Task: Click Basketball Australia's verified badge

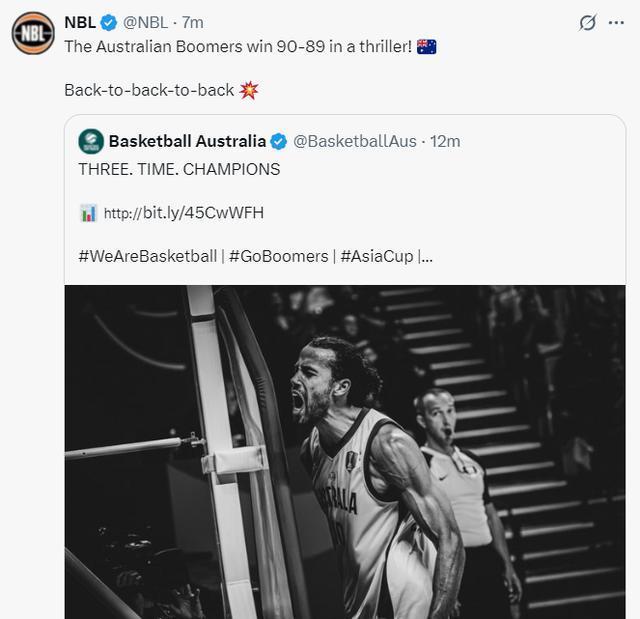Action: click(280, 142)
